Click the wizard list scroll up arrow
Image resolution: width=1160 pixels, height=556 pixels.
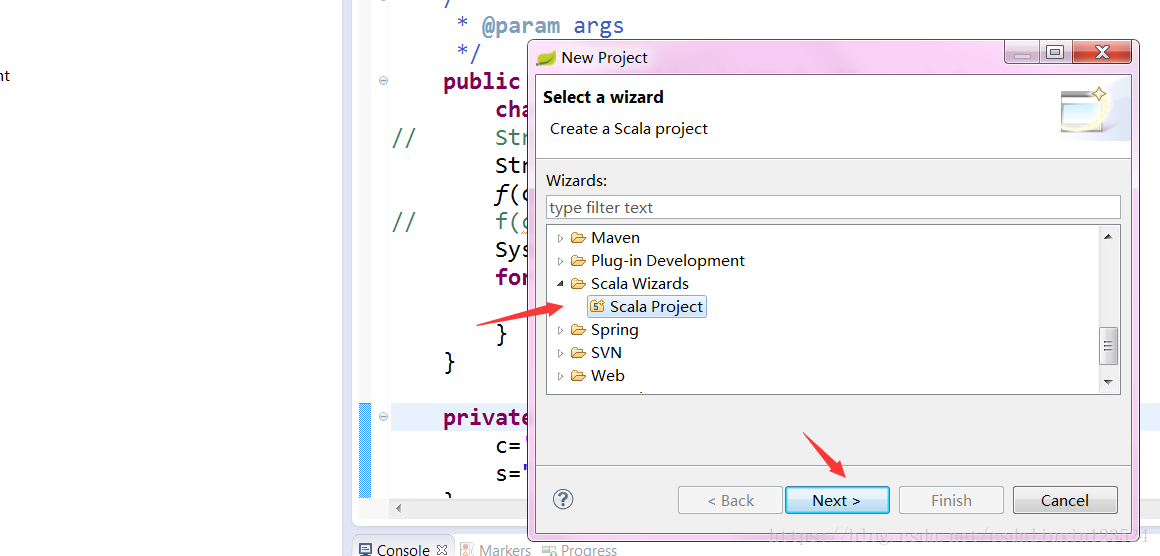tap(1107, 237)
